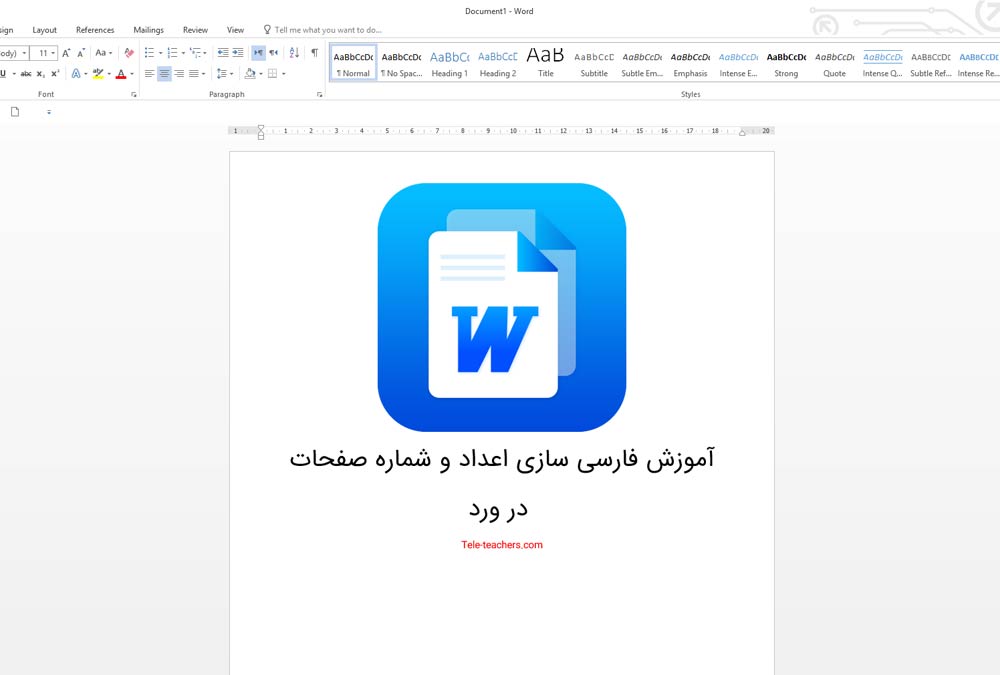Set left-to-right text direction
The height and width of the screenshot is (675, 1000).
click(x=258, y=53)
